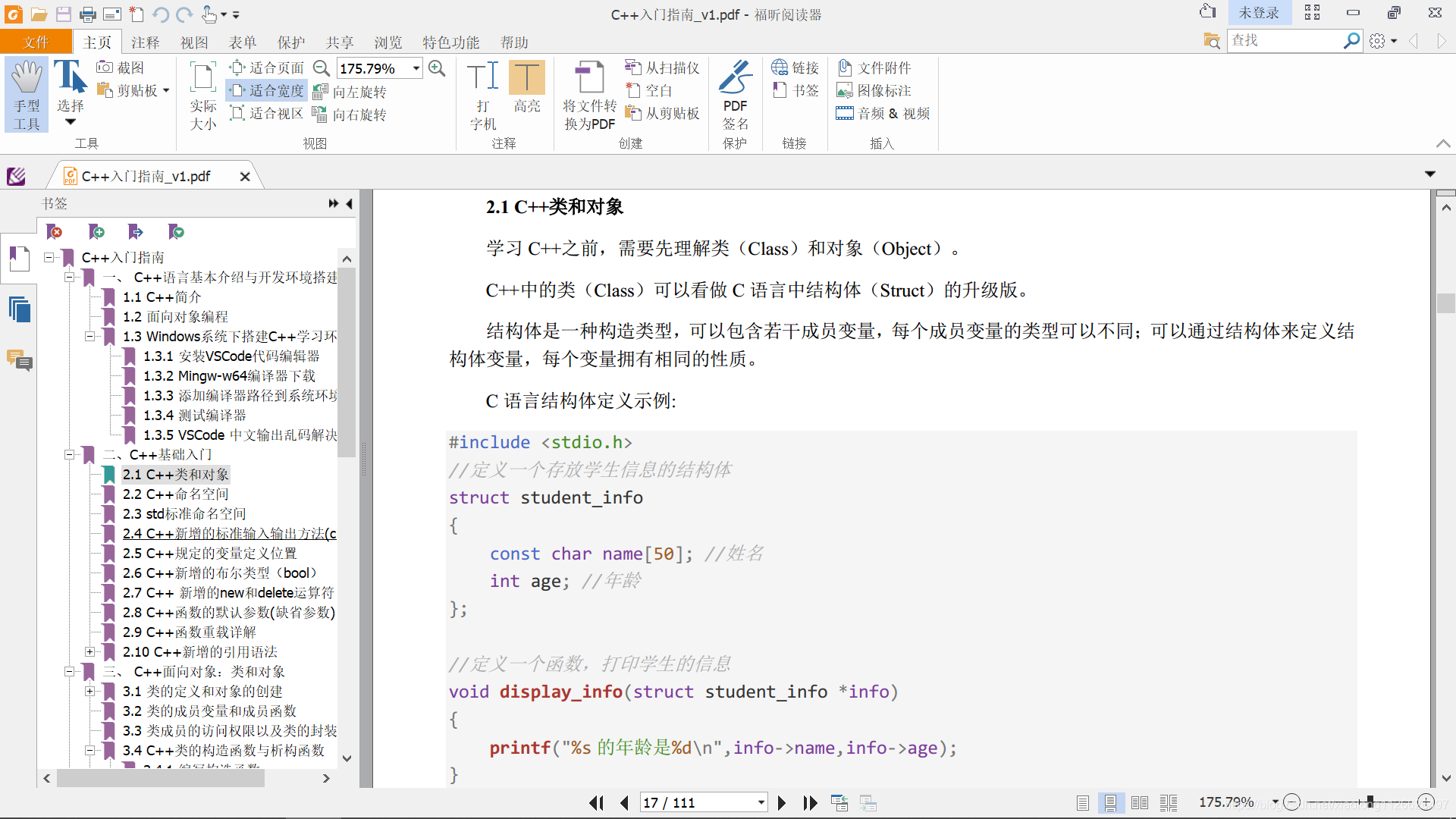Click the Typewriter (打字机) tool icon
The height and width of the screenshot is (819, 1456).
[x=483, y=77]
